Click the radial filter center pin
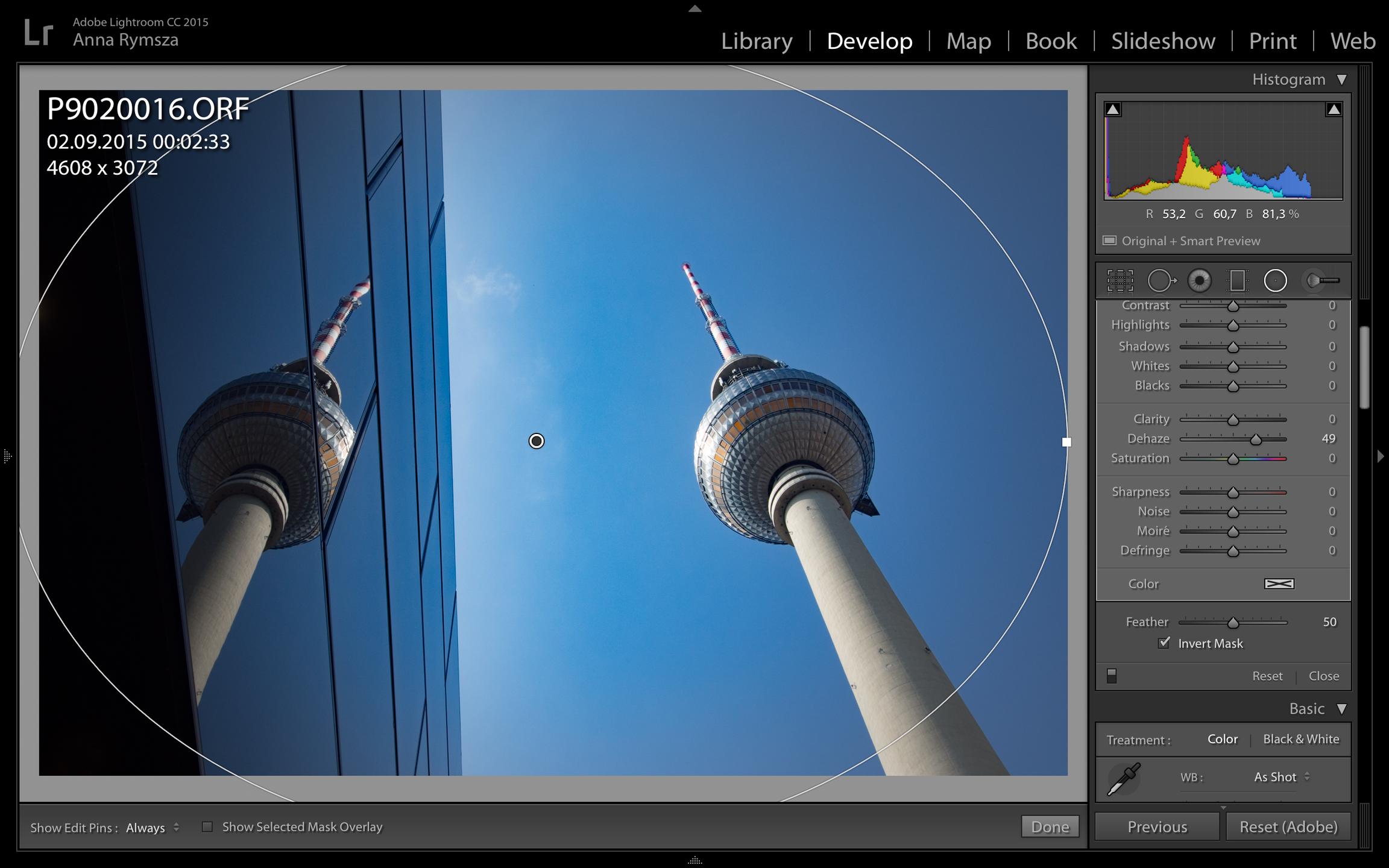The width and height of the screenshot is (1389, 868). click(536, 441)
